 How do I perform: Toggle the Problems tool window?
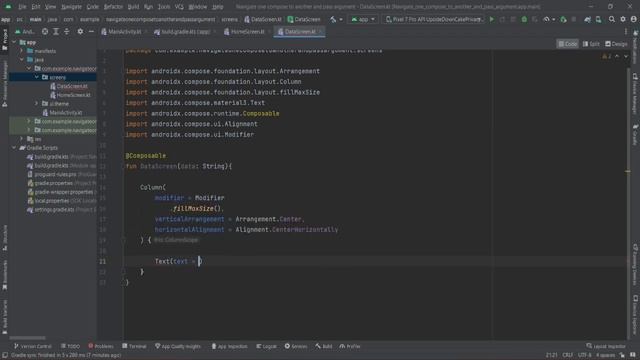[101, 346]
